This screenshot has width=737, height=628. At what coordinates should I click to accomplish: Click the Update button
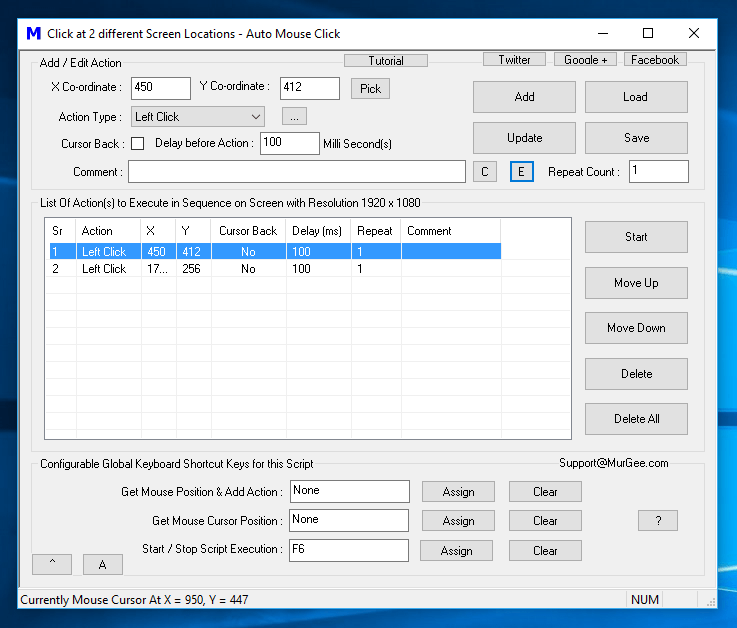coord(524,138)
